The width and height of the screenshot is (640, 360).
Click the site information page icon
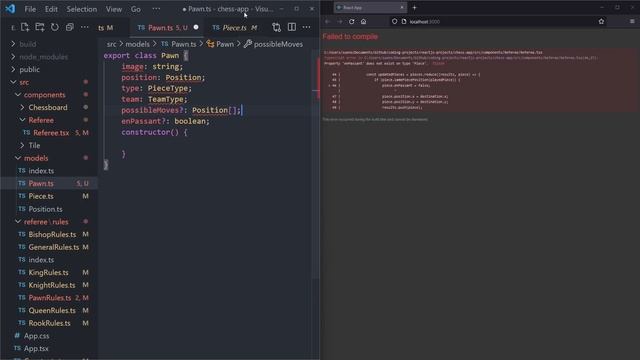[x=404, y=21]
